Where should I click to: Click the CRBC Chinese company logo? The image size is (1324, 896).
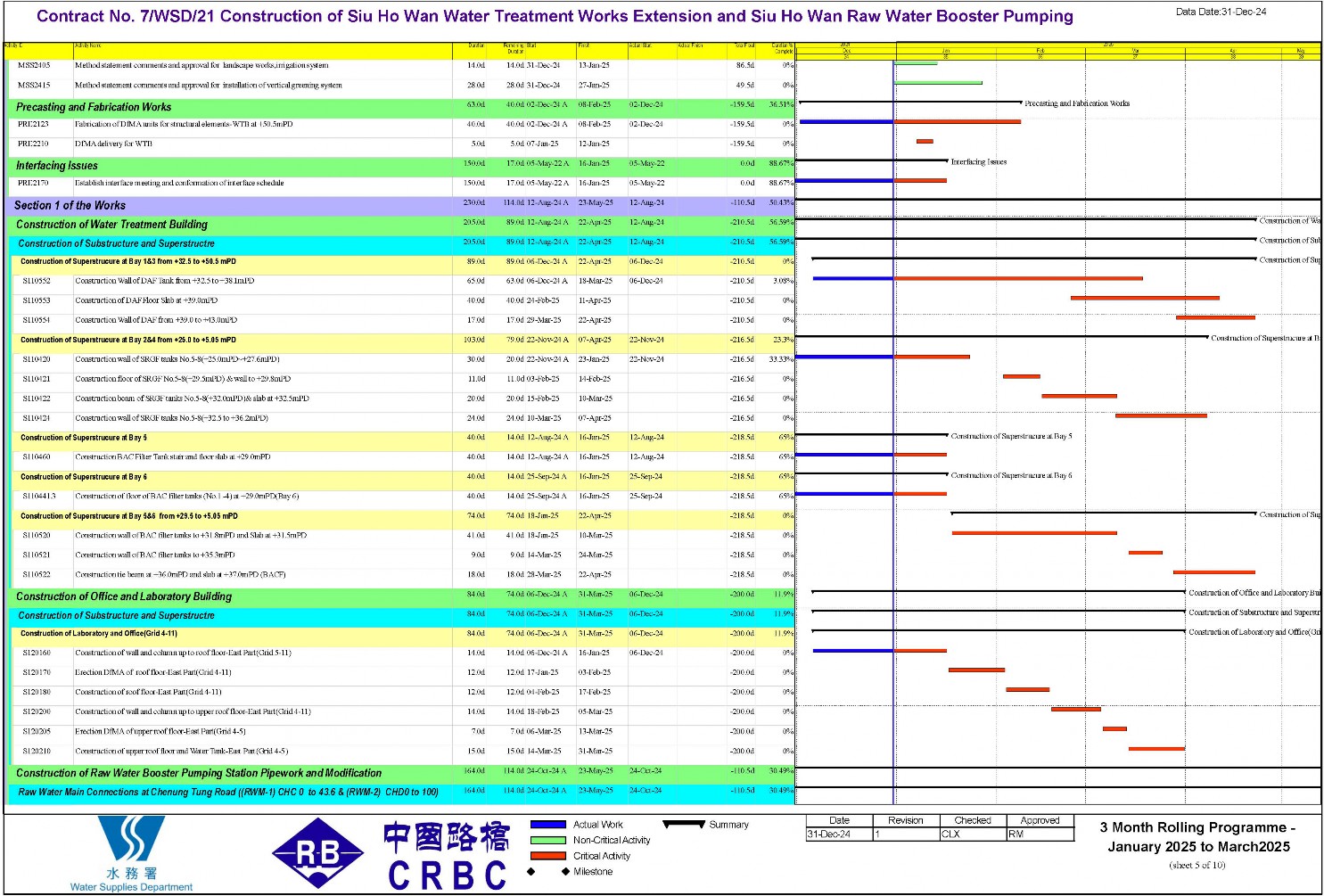[x=447, y=856]
